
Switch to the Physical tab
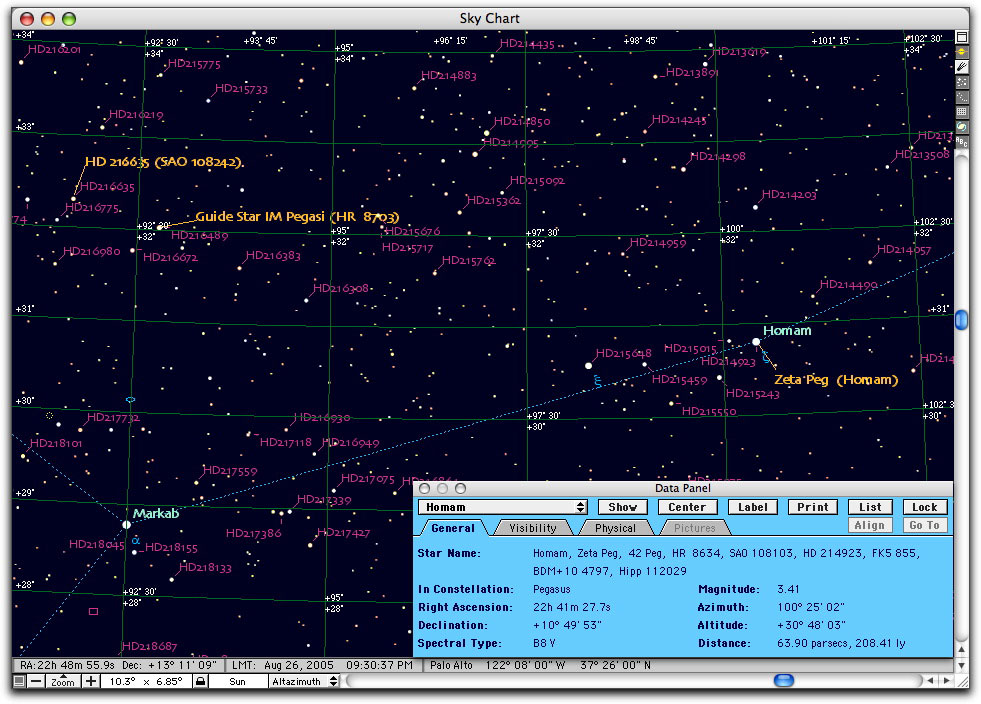(615, 528)
